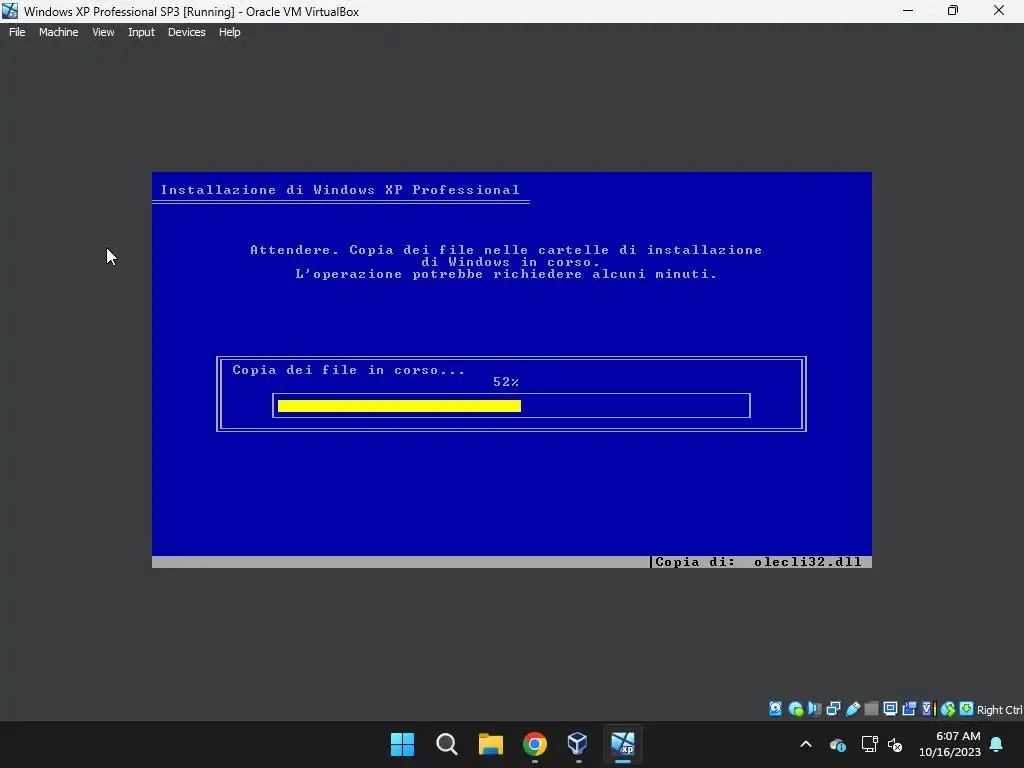The width and height of the screenshot is (1024, 768).
Task: Open taskbar Search
Action: point(447,744)
